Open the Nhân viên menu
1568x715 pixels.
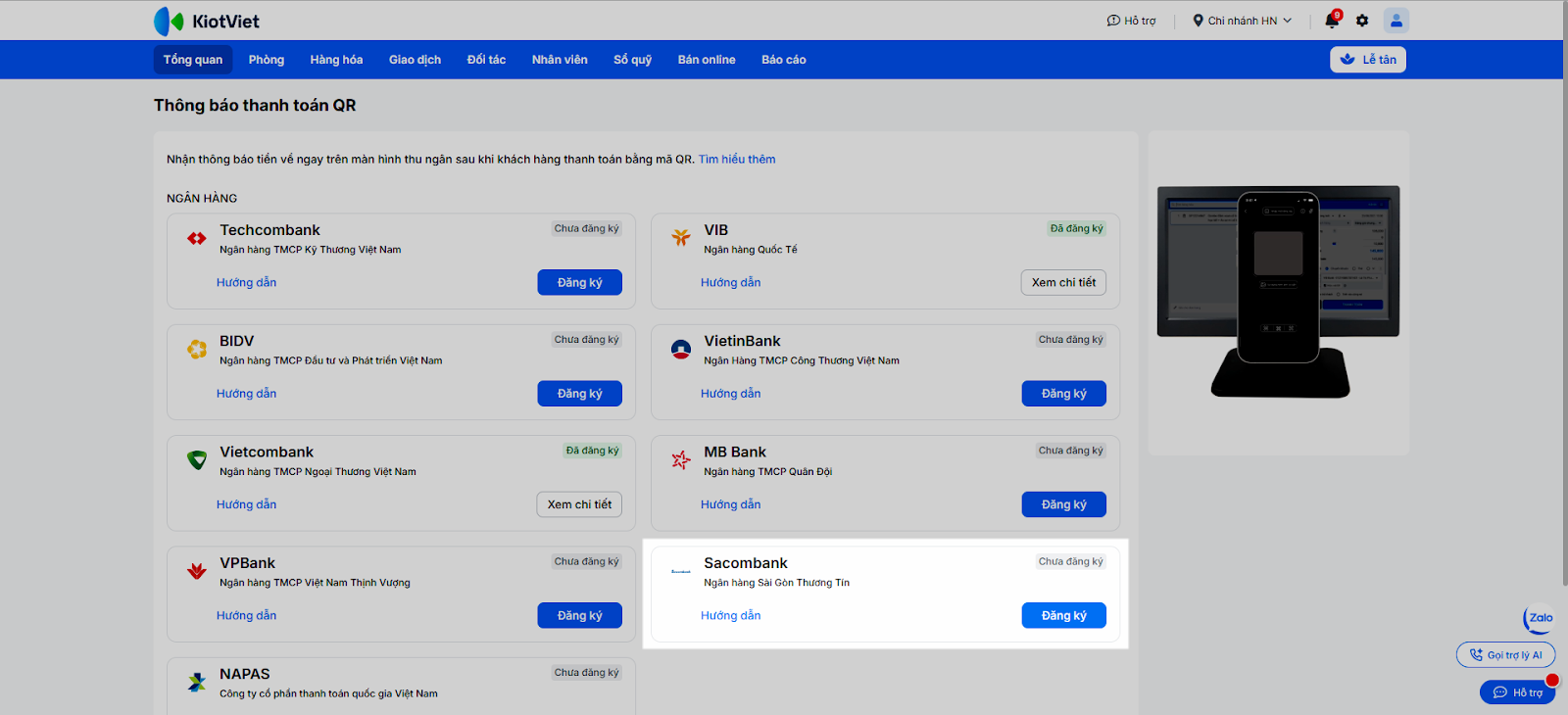click(560, 60)
